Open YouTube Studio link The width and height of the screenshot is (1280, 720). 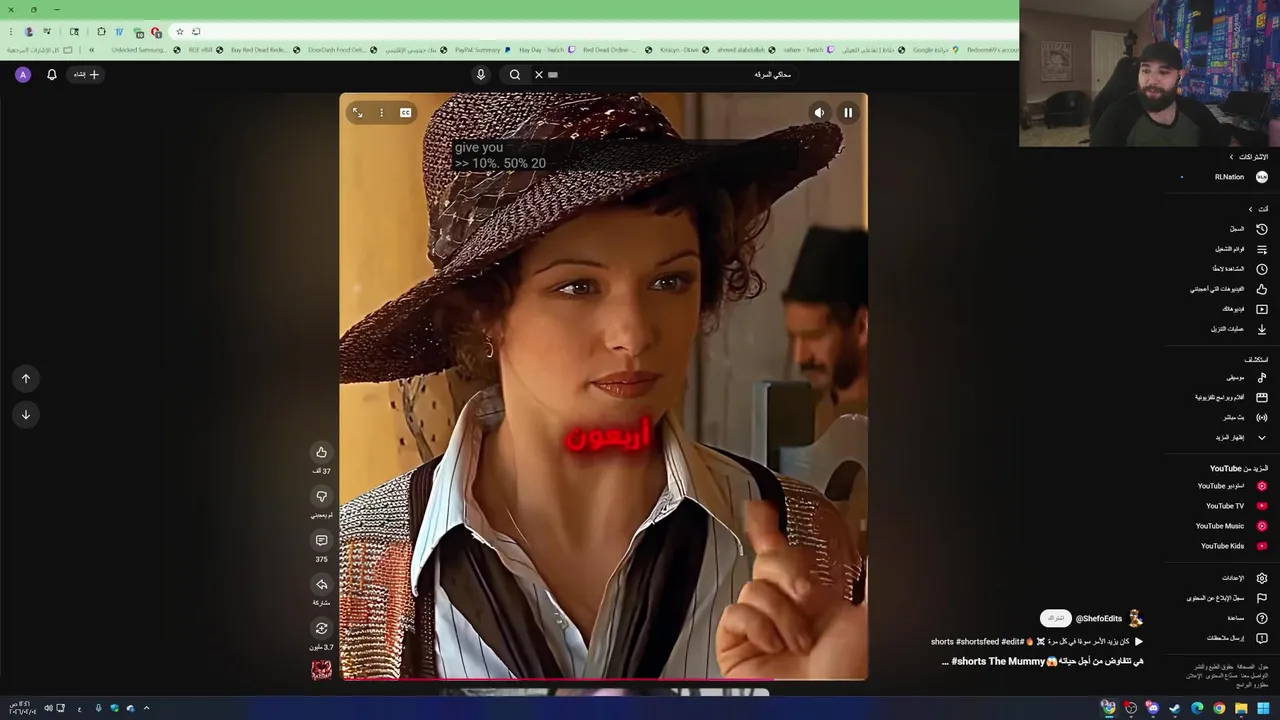click(1222, 486)
